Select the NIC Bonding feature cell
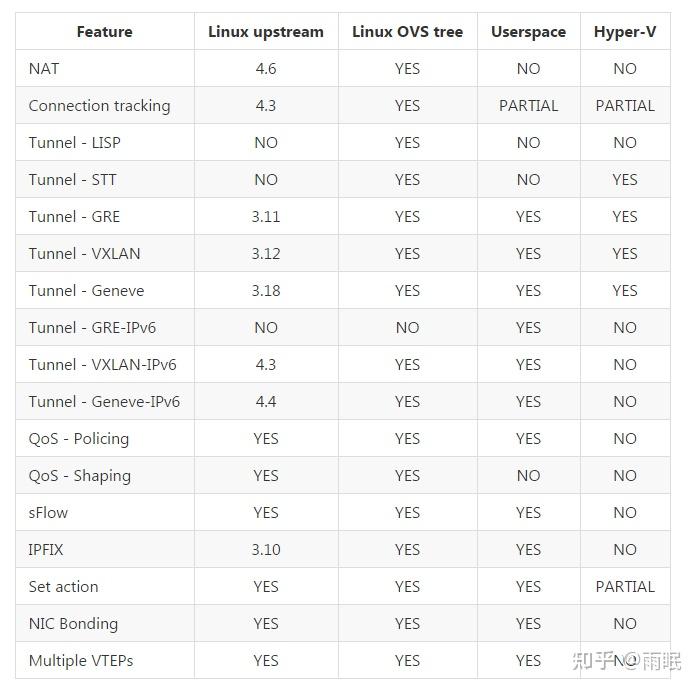 pyautogui.click(x=73, y=624)
